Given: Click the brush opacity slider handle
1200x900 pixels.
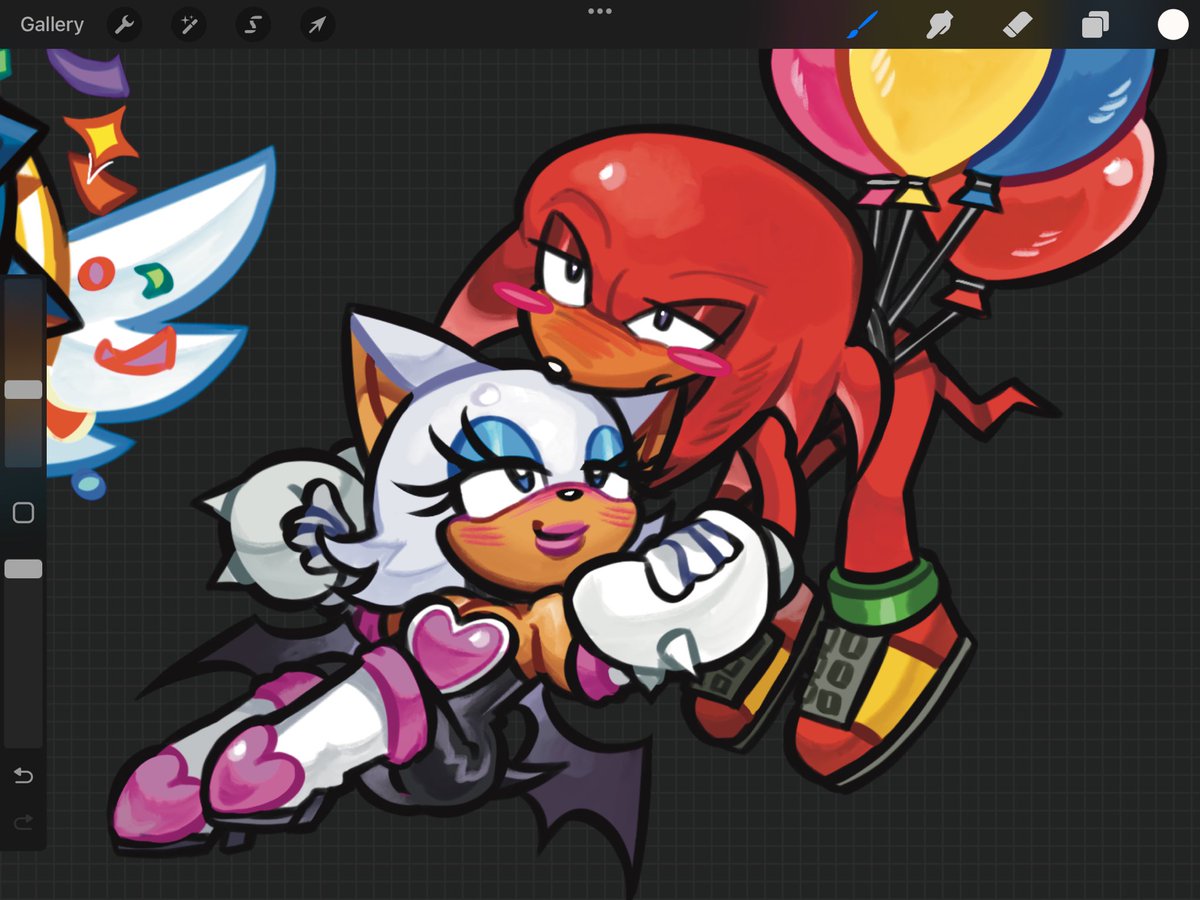Looking at the screenshot, I should [24, 569].
